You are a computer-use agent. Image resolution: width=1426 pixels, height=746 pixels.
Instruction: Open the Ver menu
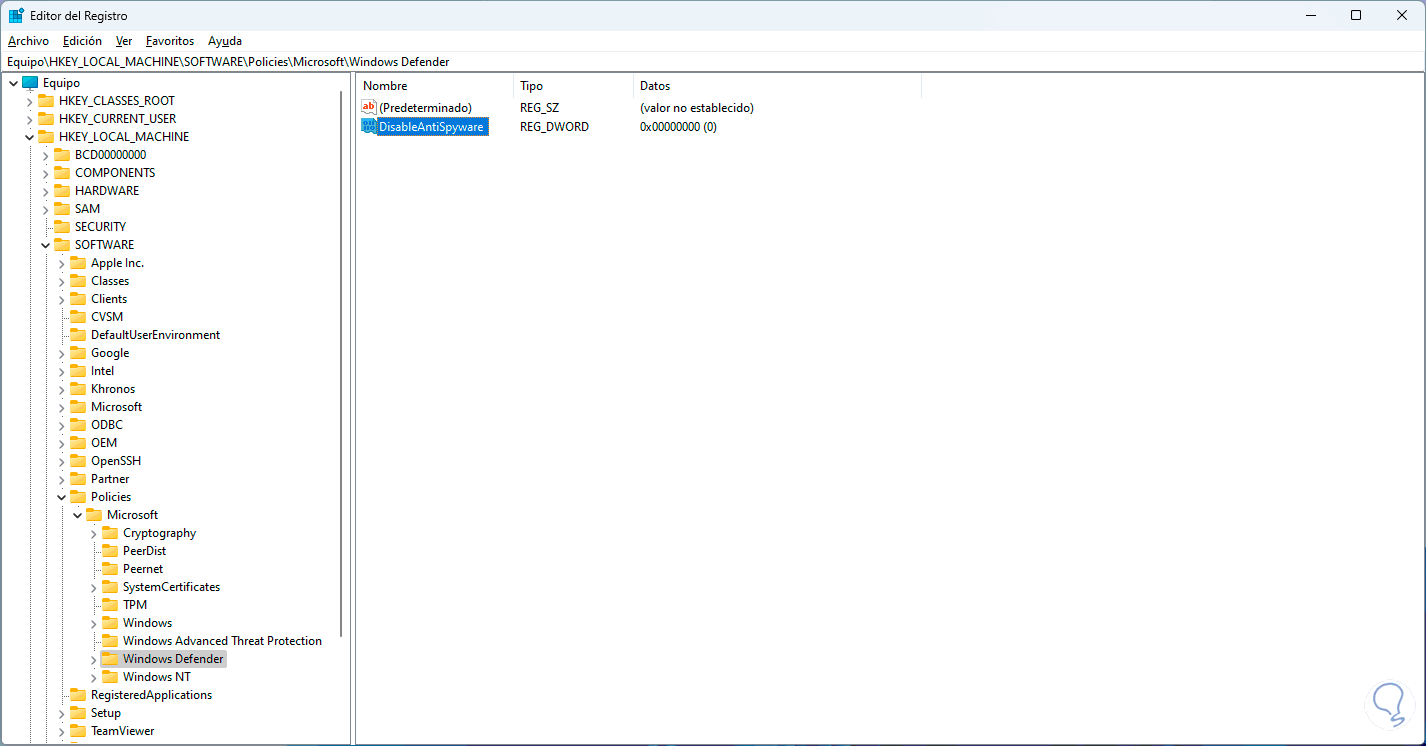point(124,41)
